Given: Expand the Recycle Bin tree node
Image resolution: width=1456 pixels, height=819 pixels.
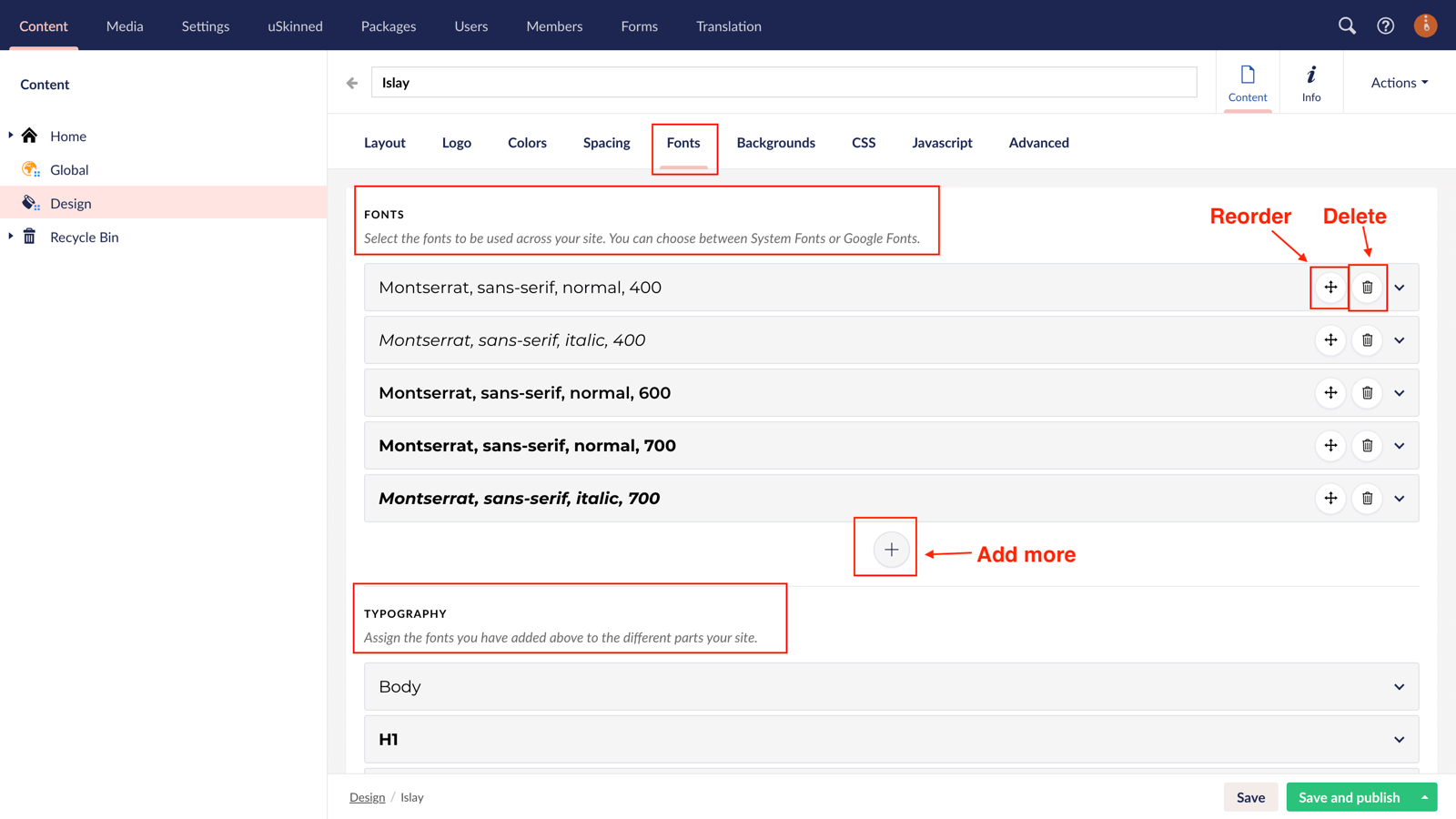Looking at the screenshot, I should 9,237.
